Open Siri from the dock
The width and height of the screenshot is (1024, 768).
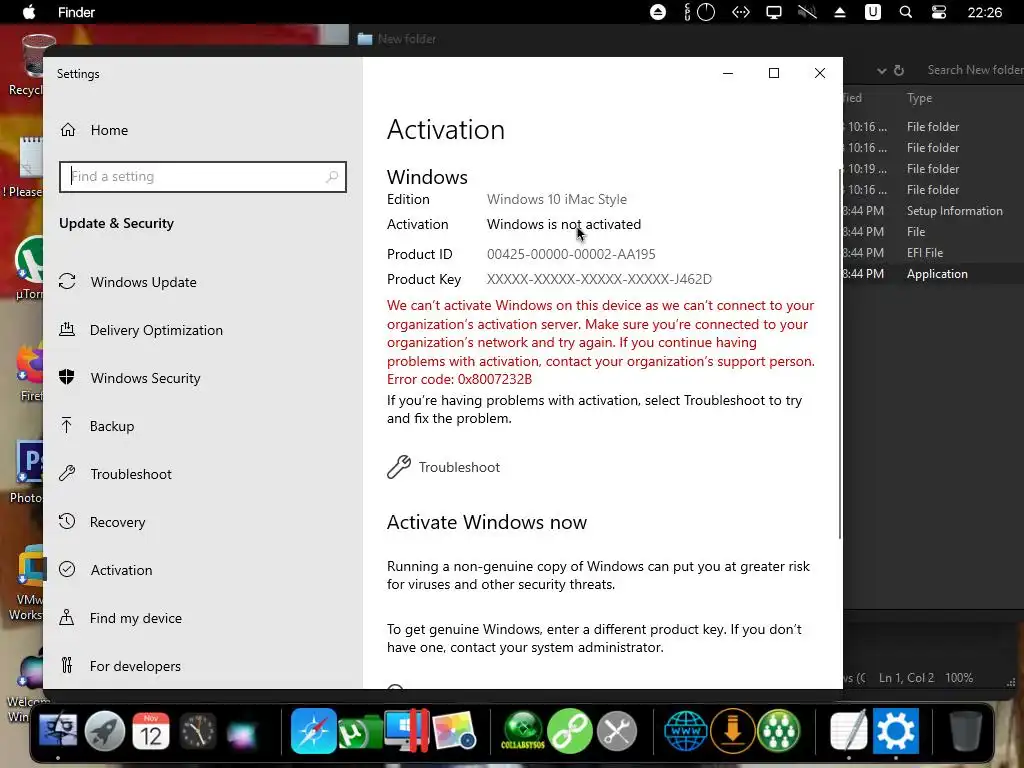point(243,733)
